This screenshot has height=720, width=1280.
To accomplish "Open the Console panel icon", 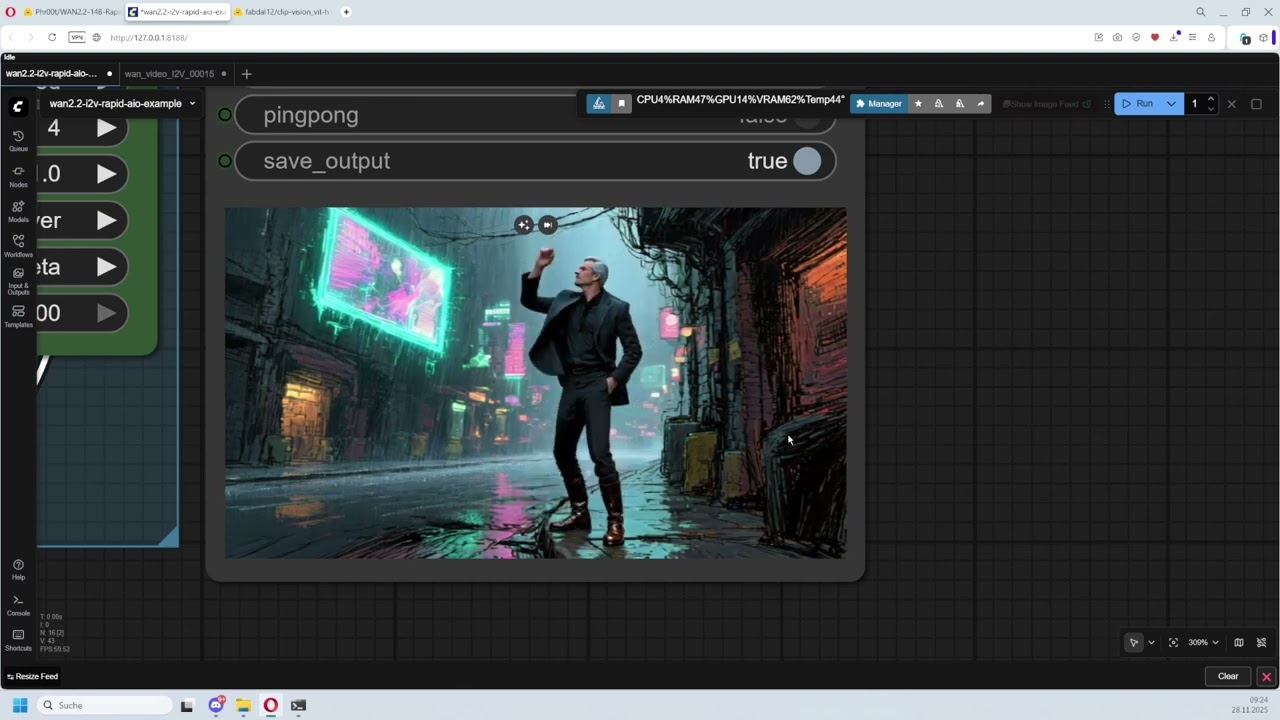I will coord(18,605).
